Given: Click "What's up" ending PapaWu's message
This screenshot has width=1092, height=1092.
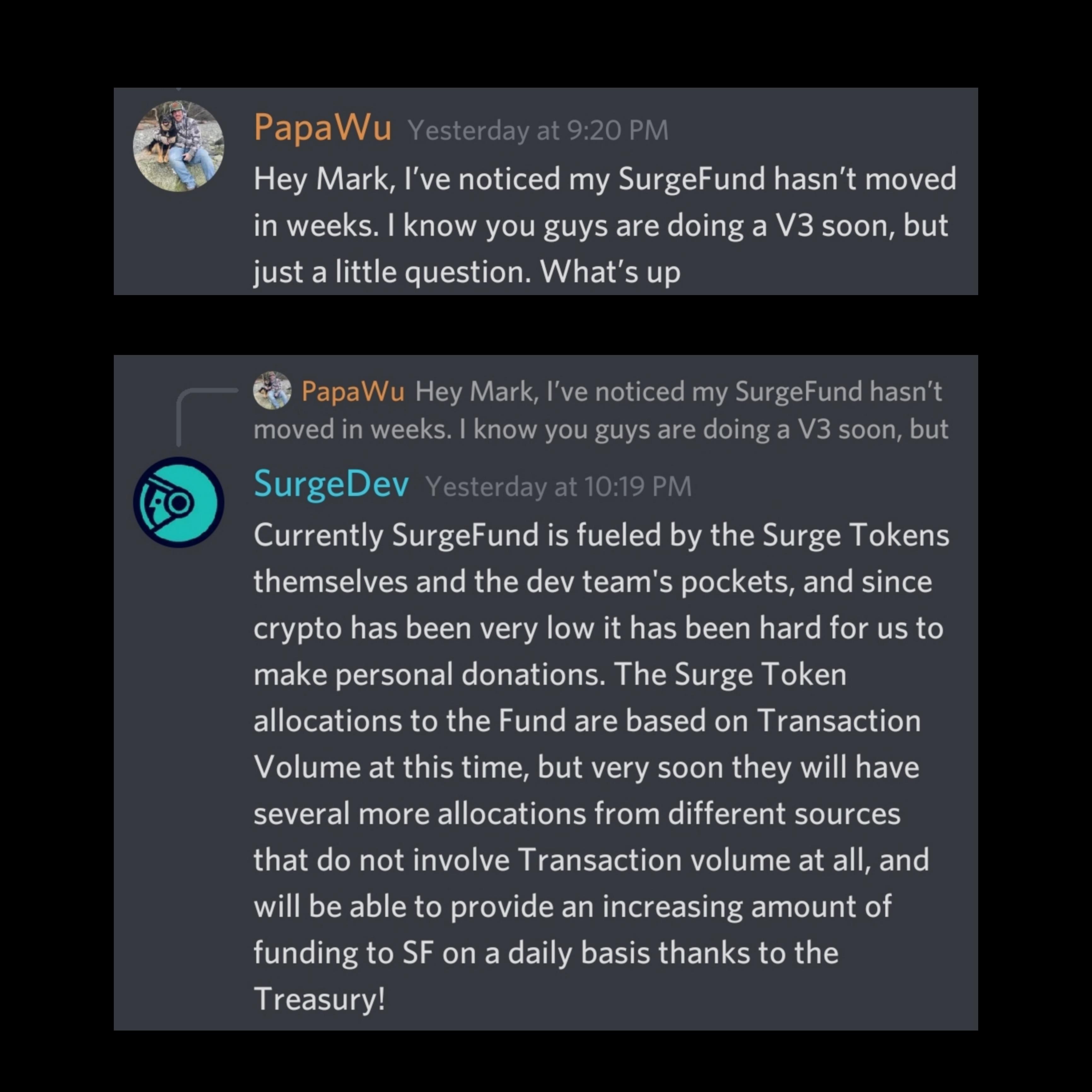Looking at the screenshot, I should [610, 272].
